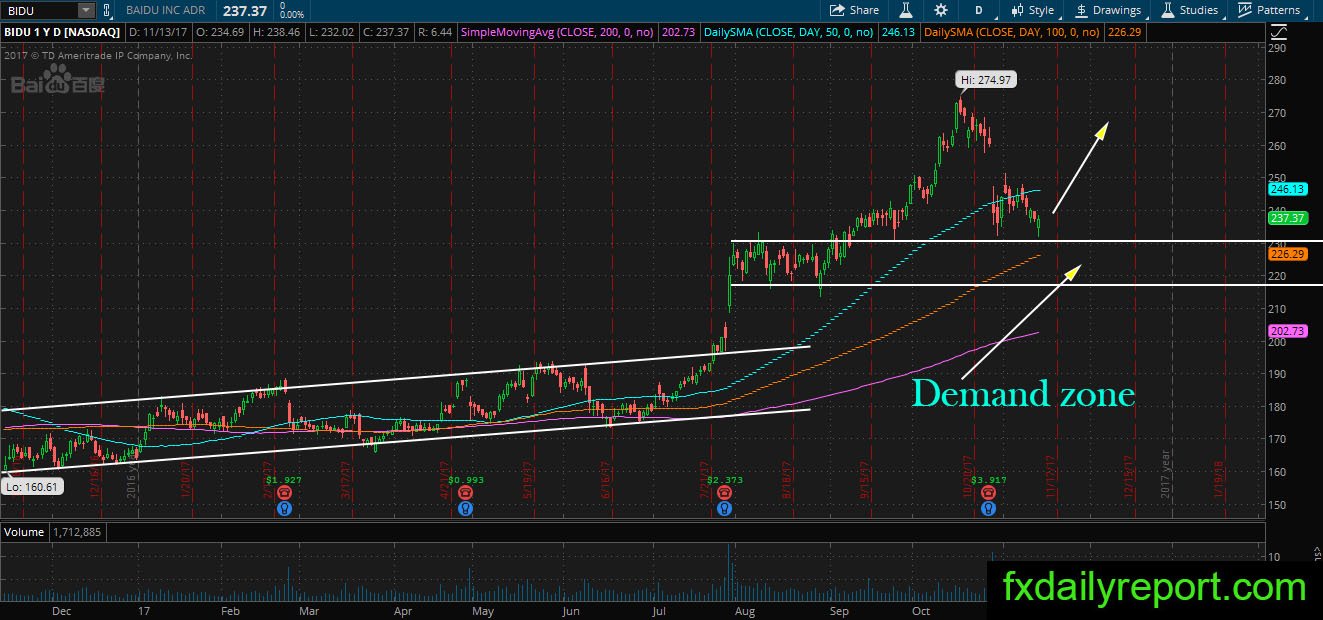Click the blue lightbulb icon under $3.917
The height and width of the screenshot is (620, 1323).
(988, 508)
